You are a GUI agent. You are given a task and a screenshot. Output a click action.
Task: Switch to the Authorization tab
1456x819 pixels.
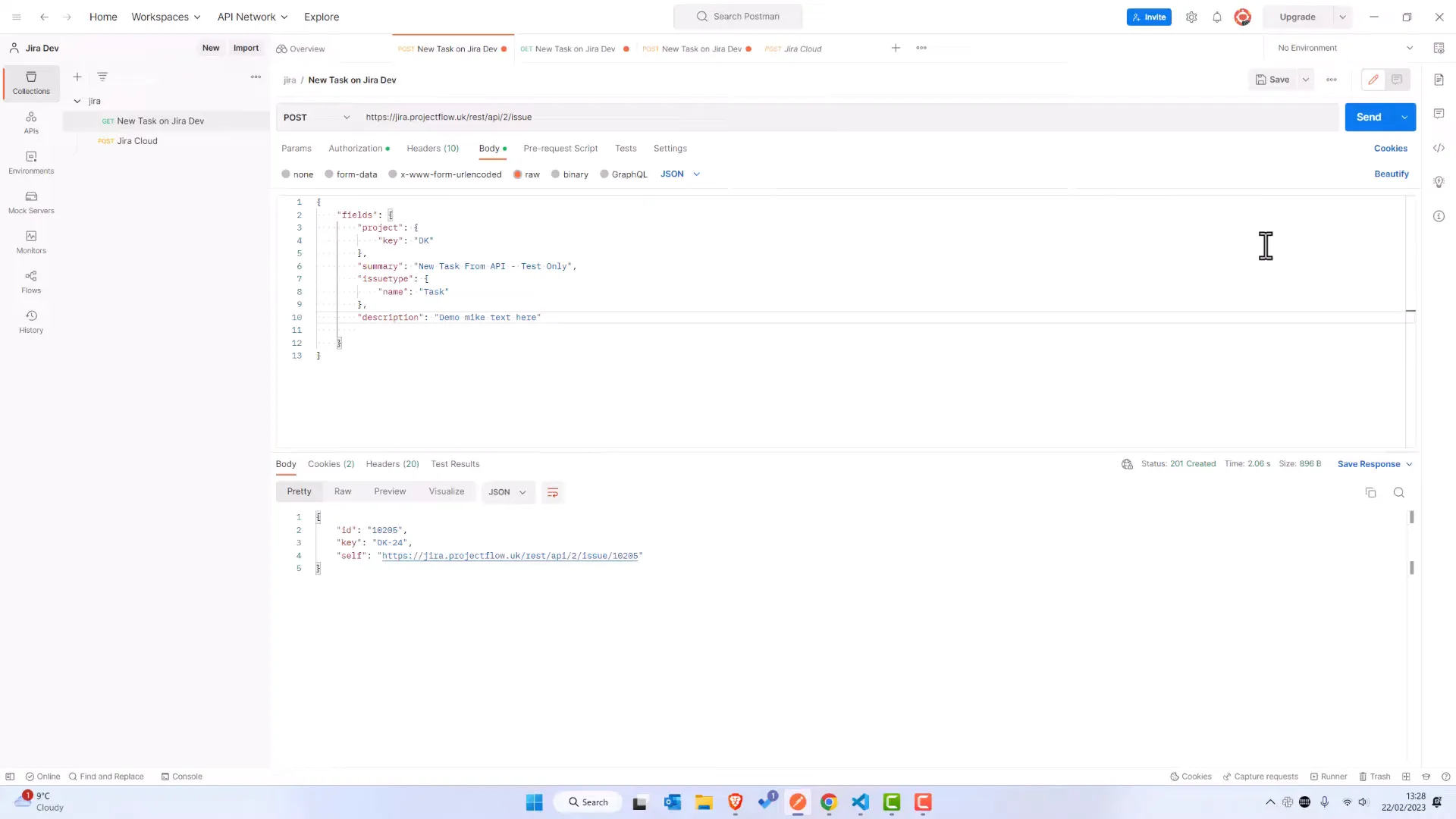359,149
